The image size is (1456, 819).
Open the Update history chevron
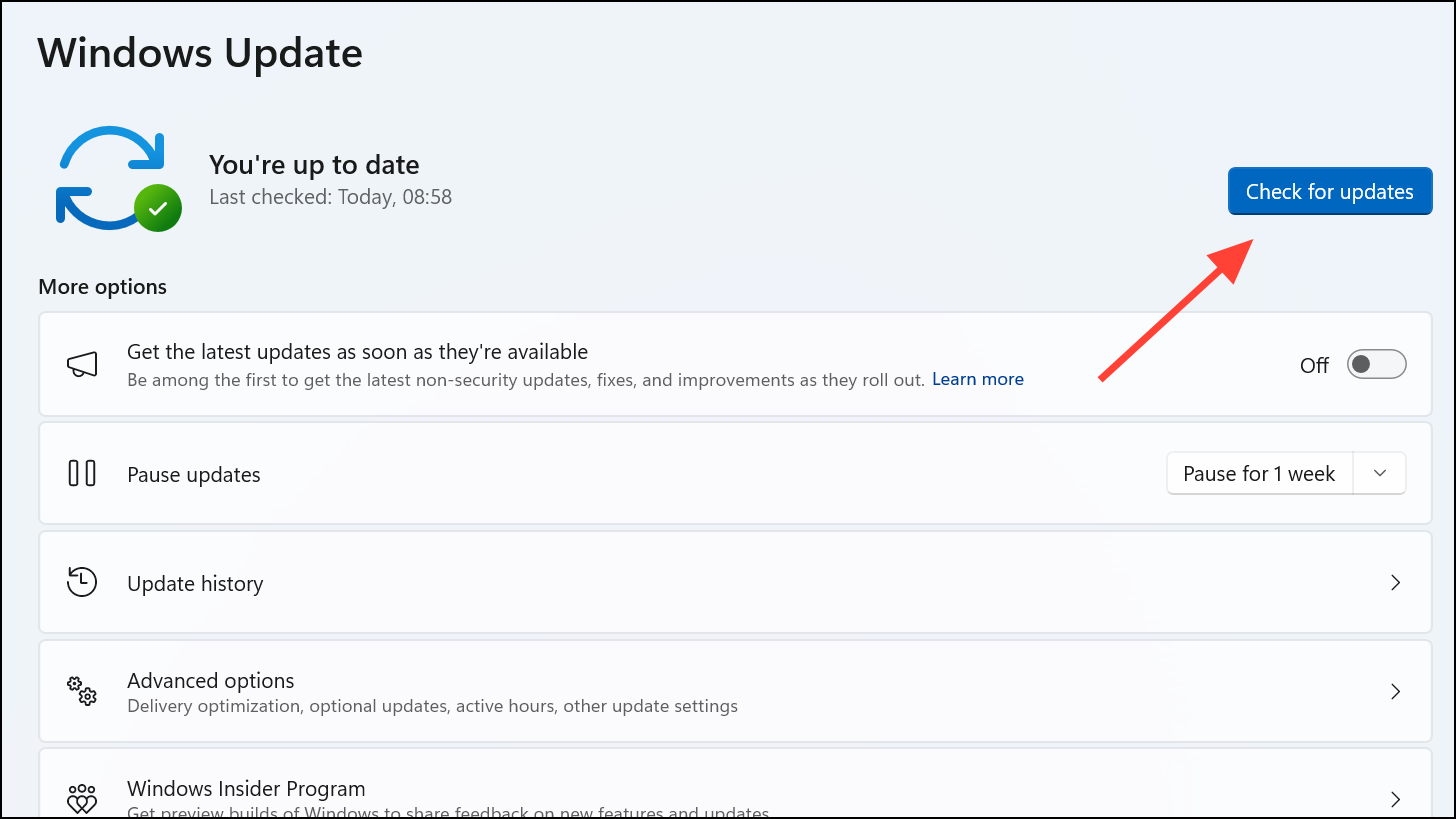point(1395,582)
